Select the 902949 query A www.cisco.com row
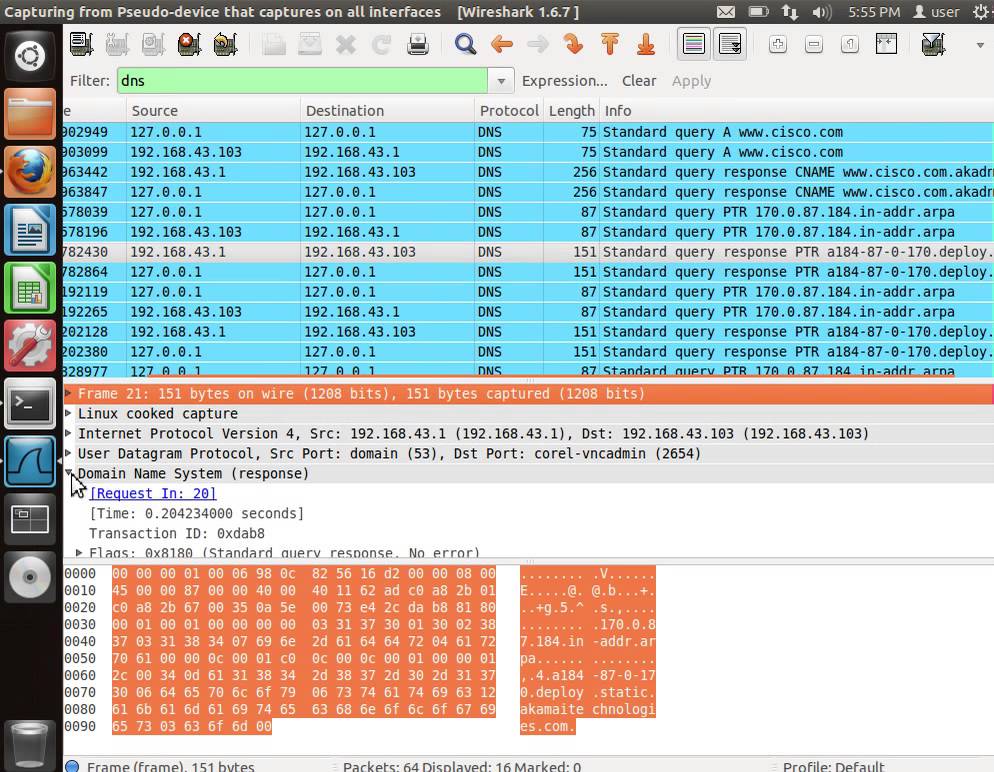994x772 pixels. [x=528, y=132]
